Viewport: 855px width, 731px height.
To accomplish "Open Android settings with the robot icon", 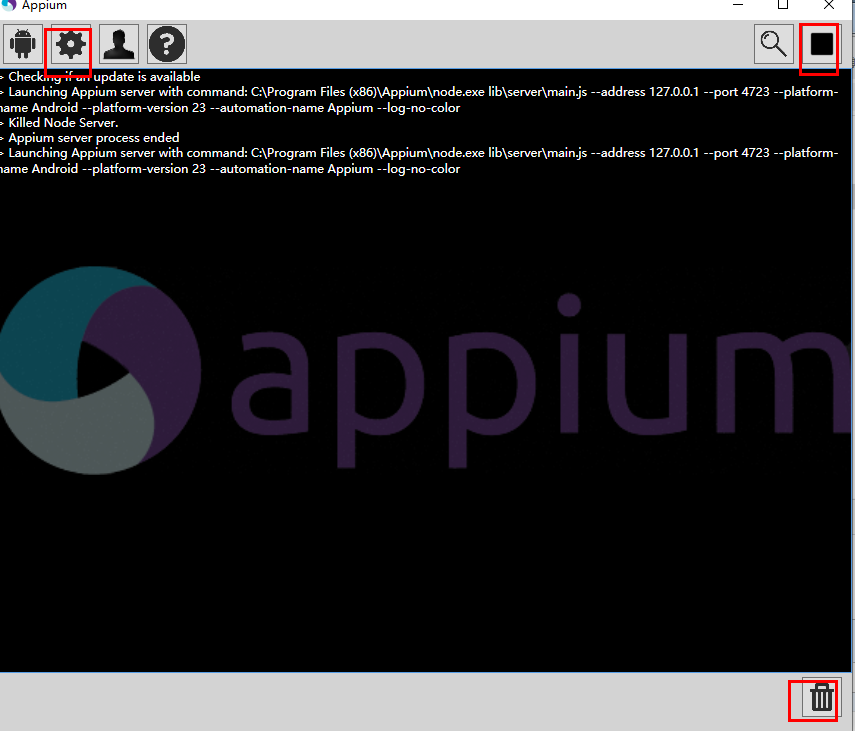I will [22, 44].
